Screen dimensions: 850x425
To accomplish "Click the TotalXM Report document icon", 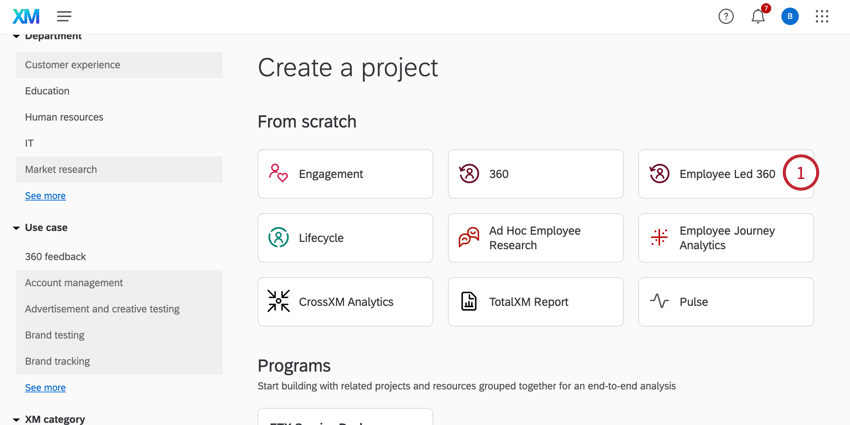I will coord(469,301).
